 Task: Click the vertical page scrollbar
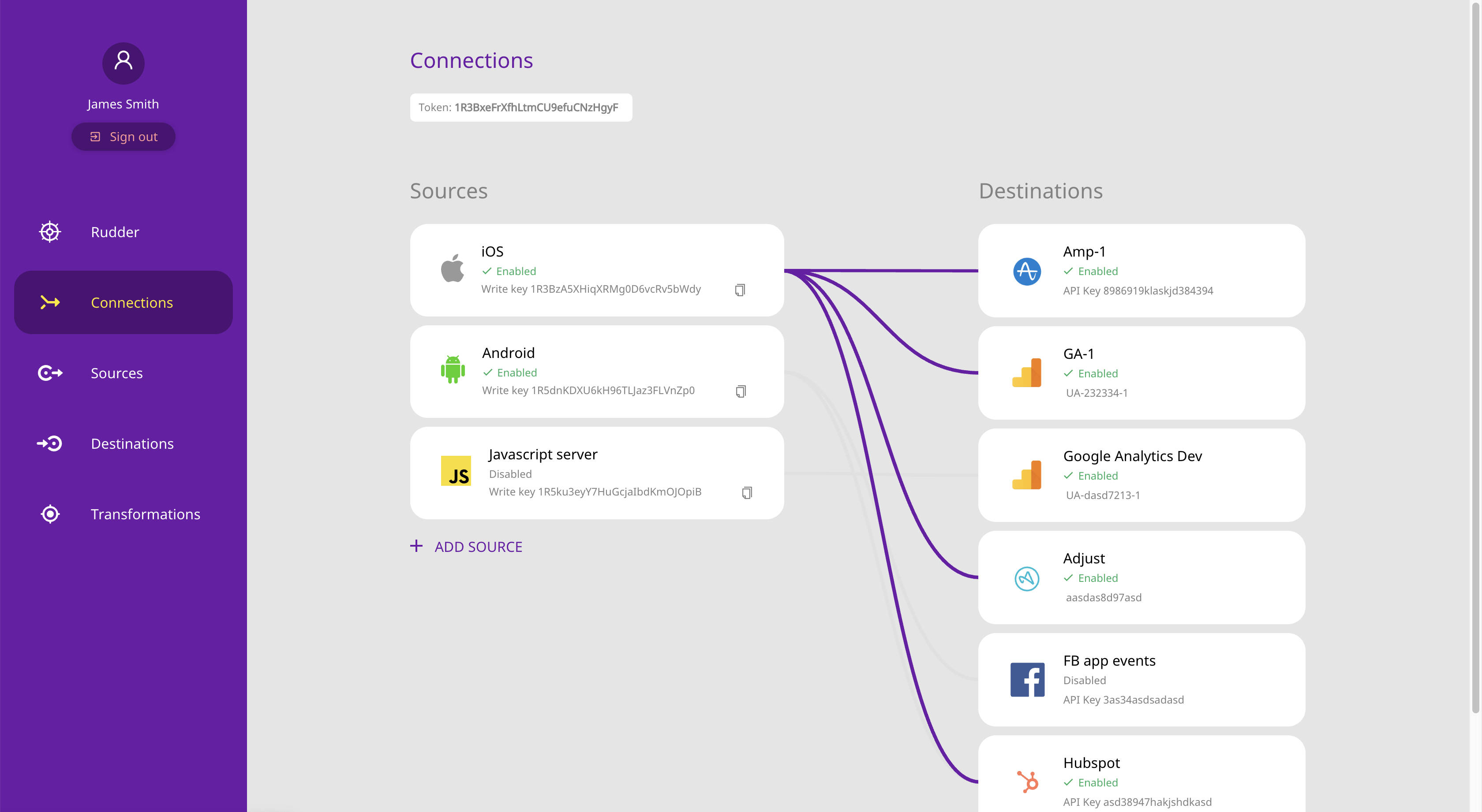pyautogui.click(x=1475, y=357)
